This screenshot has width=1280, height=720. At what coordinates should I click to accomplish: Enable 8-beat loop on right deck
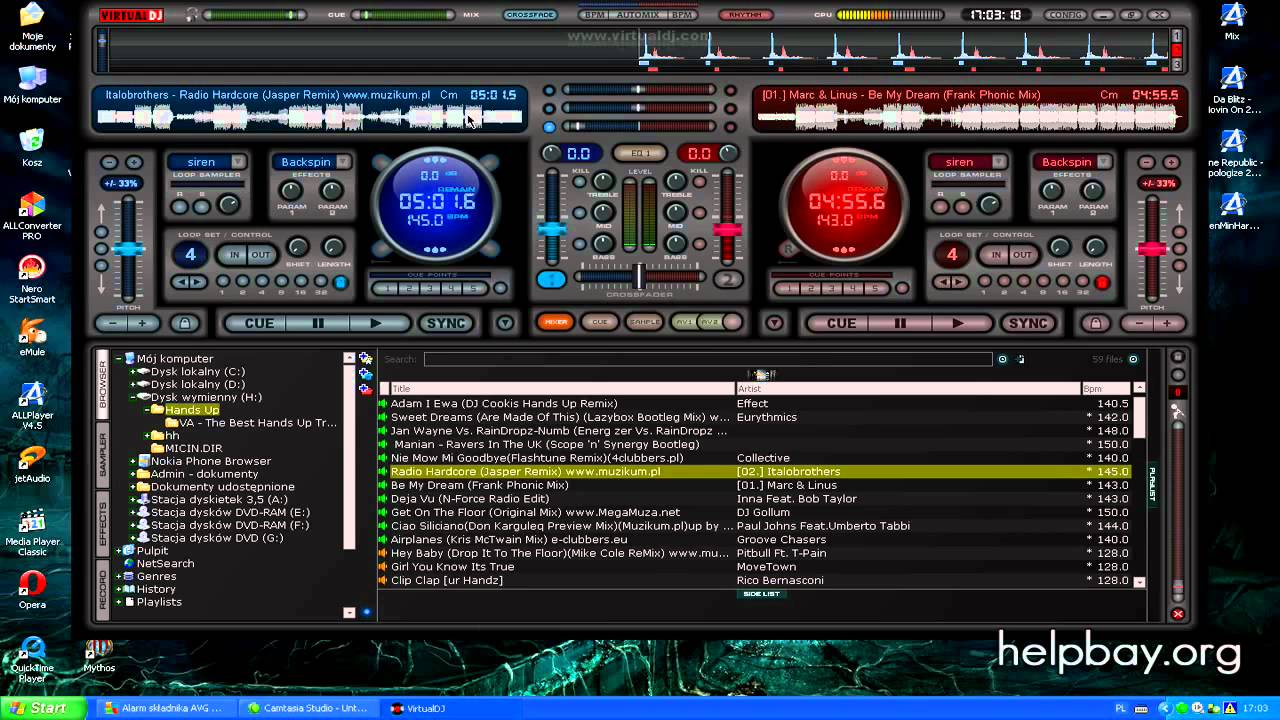click(x=1042, y=282)
